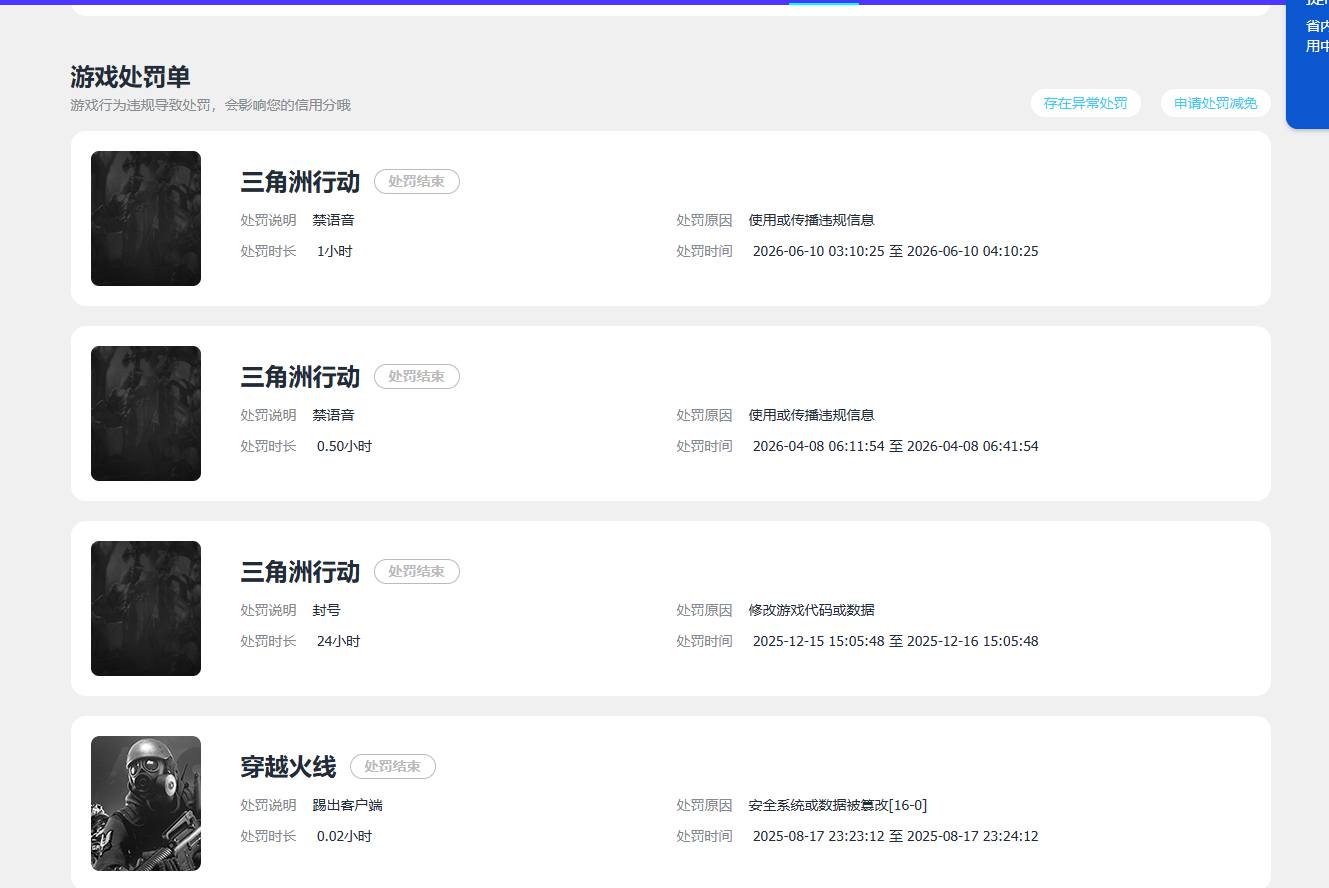Screen dimensions: 1329x888
Task: Click the 三角洲行动 title on the 1小时 card
Action: tap(300, 182)
